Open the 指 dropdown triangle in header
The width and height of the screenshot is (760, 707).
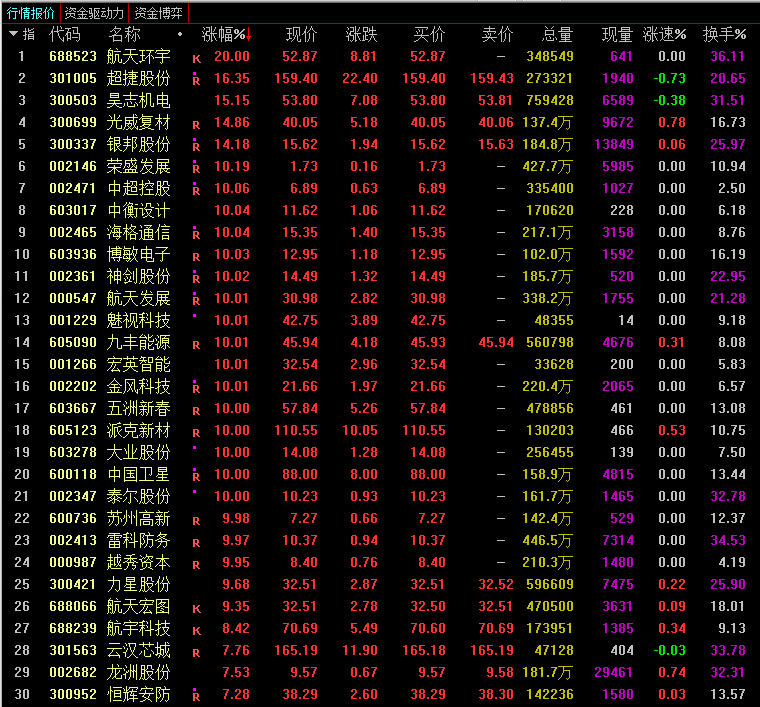click(x=13, y=34)
